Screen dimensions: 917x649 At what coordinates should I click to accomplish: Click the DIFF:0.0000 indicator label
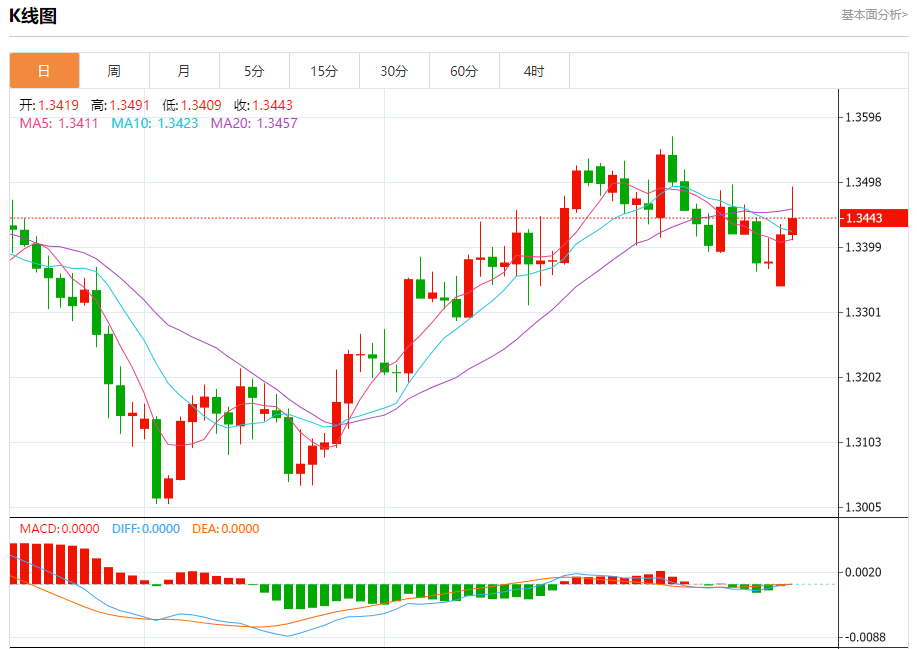146,529
